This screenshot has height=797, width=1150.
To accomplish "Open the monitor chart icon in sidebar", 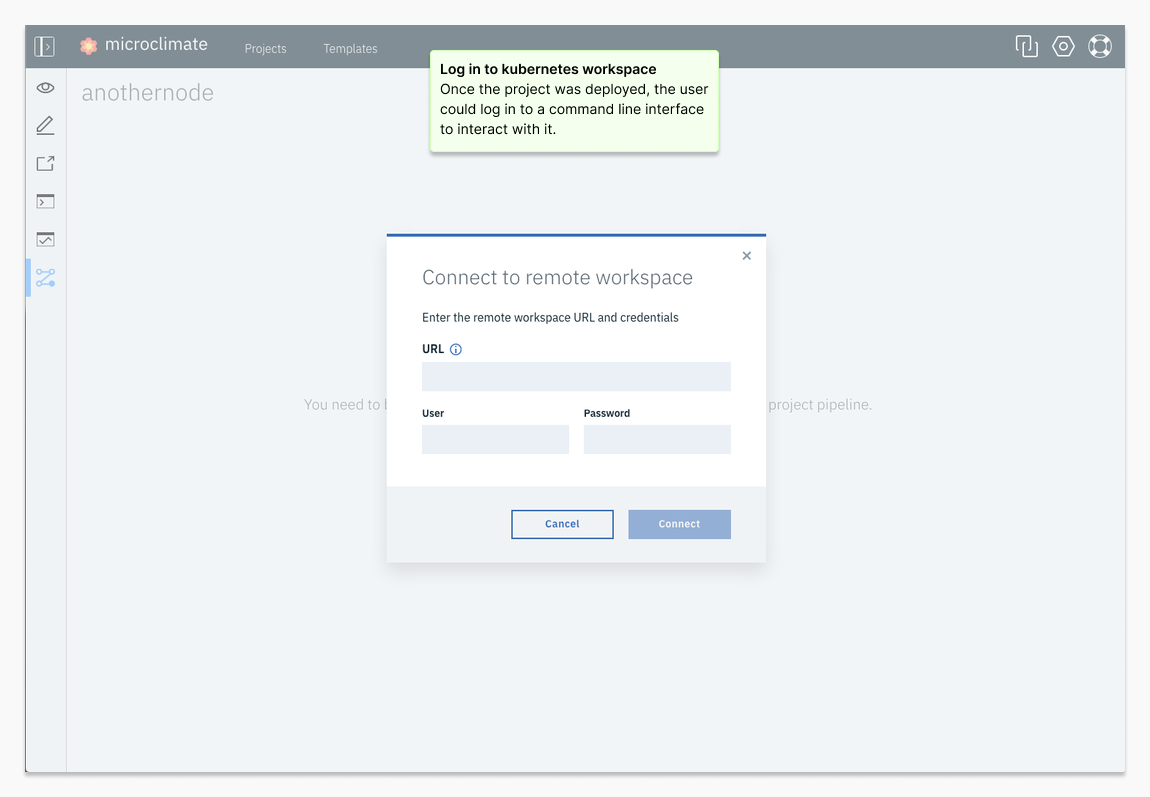I will coord(45,240).
